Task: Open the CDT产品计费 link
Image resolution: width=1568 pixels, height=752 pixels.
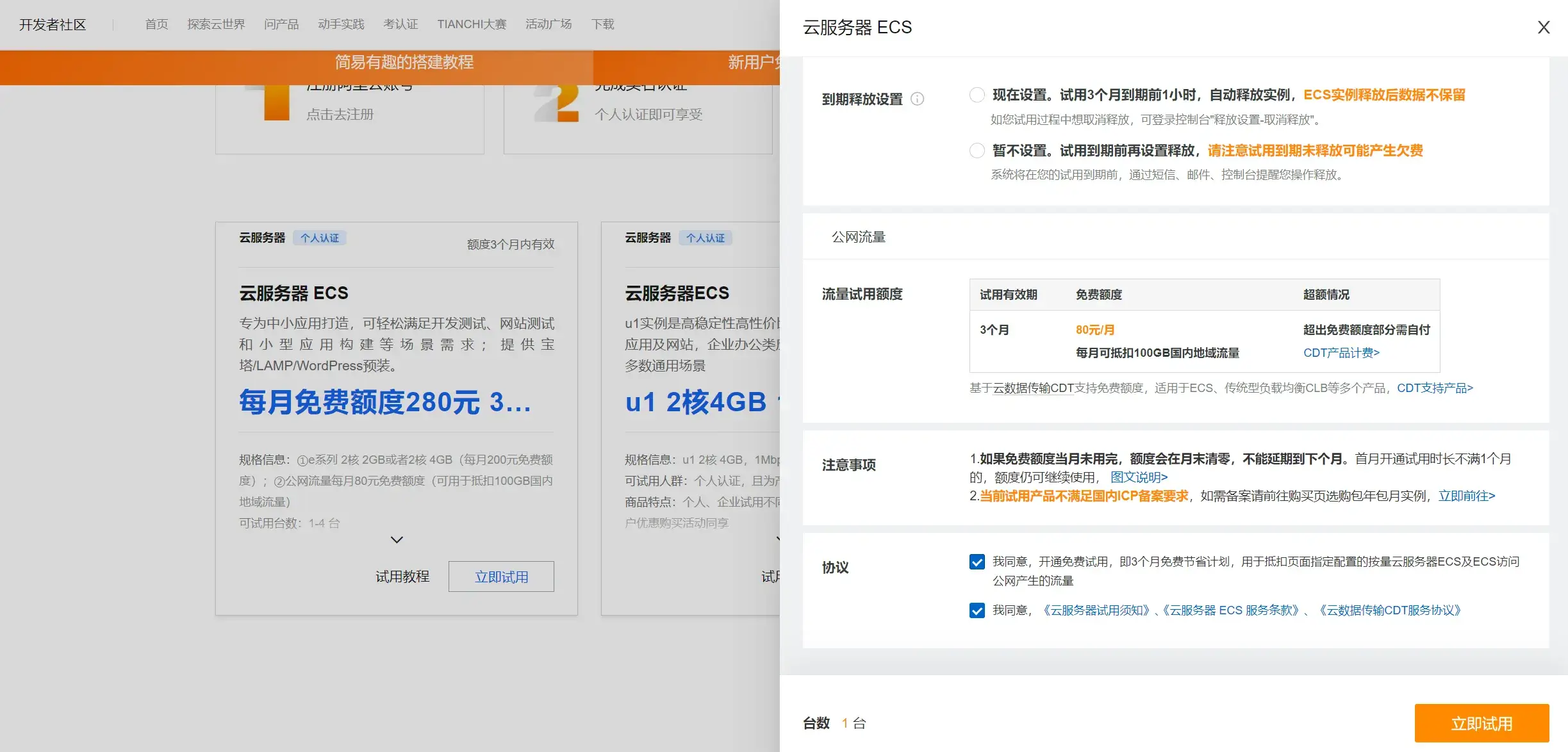Action: coord(1341,353)
